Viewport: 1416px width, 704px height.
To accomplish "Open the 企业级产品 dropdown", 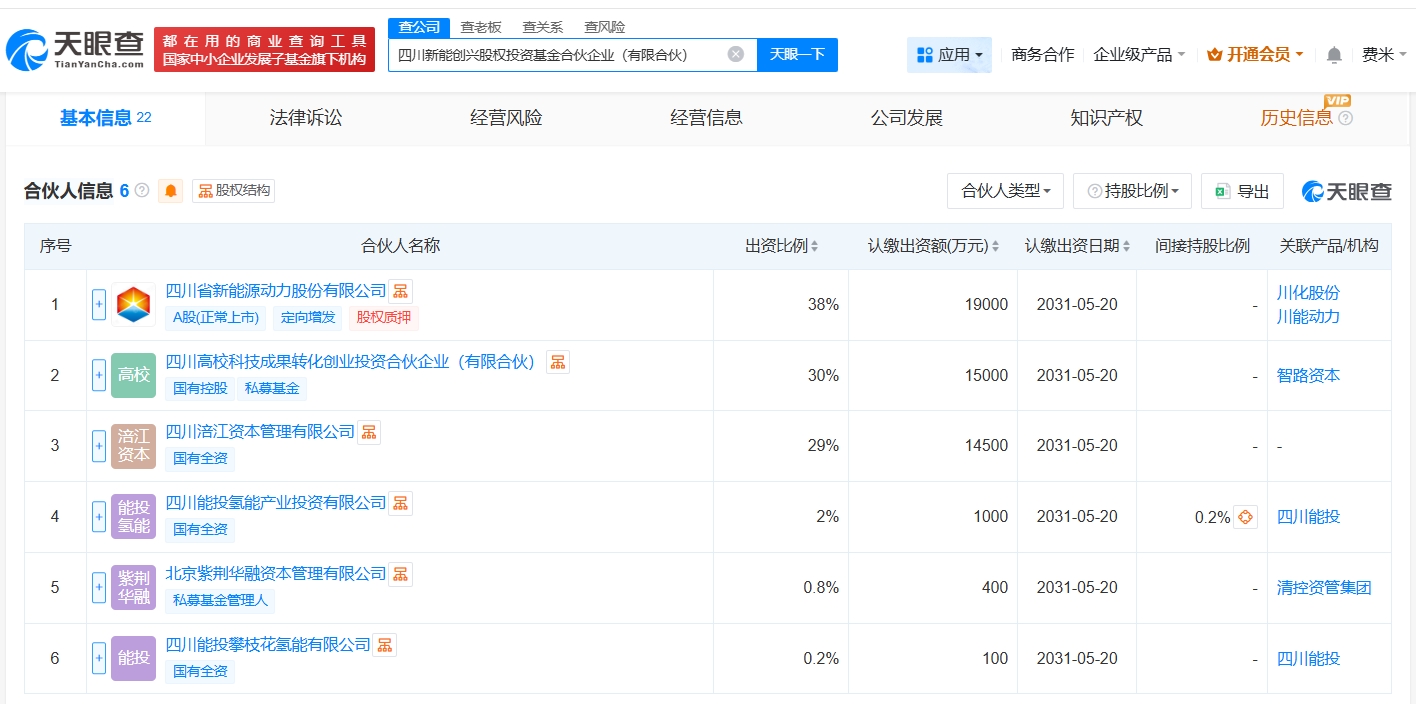I will pyautogui.click(x=1139, y=55).
